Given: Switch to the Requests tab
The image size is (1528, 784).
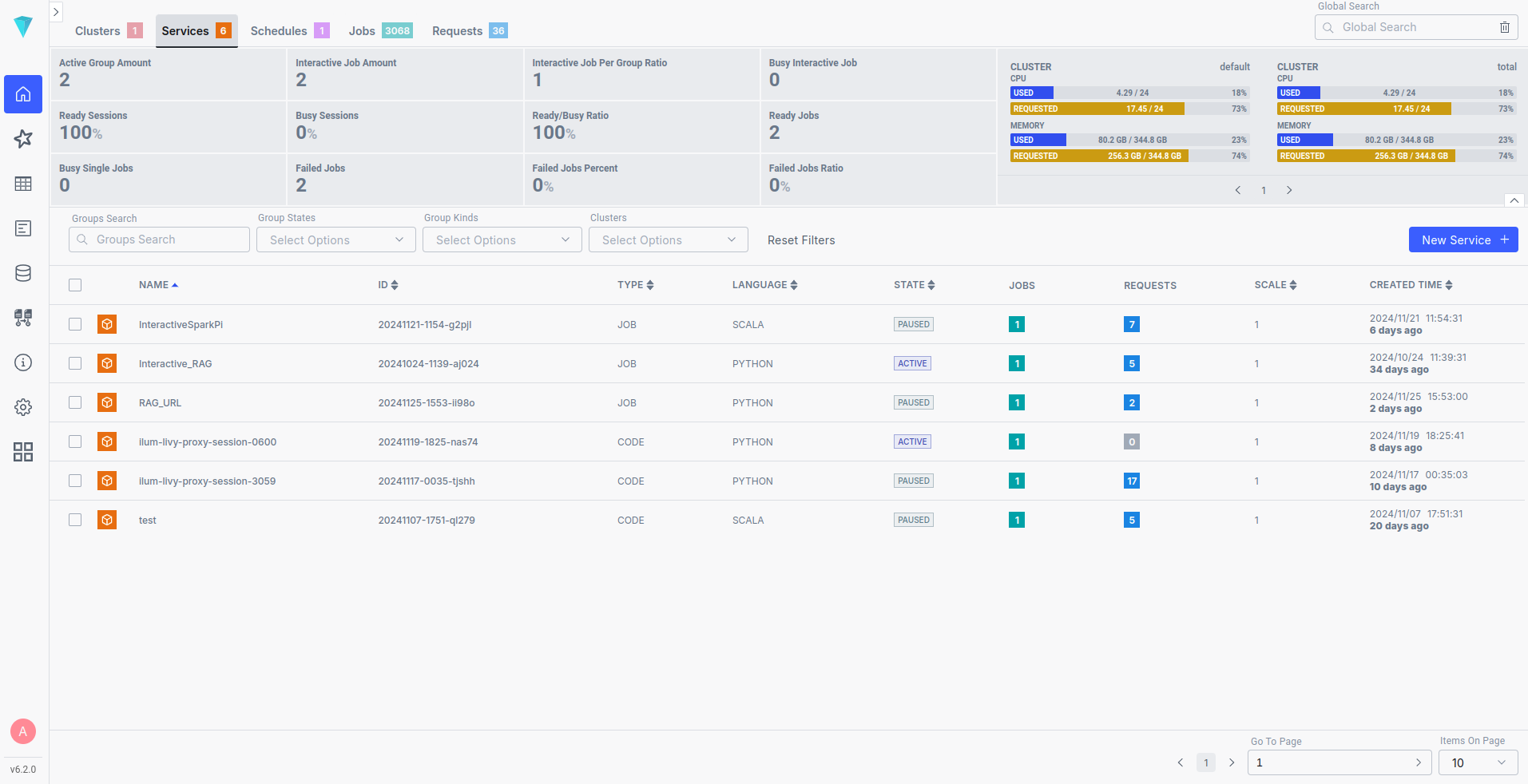Looking at the screenshot, I should (x=457, y=30).
